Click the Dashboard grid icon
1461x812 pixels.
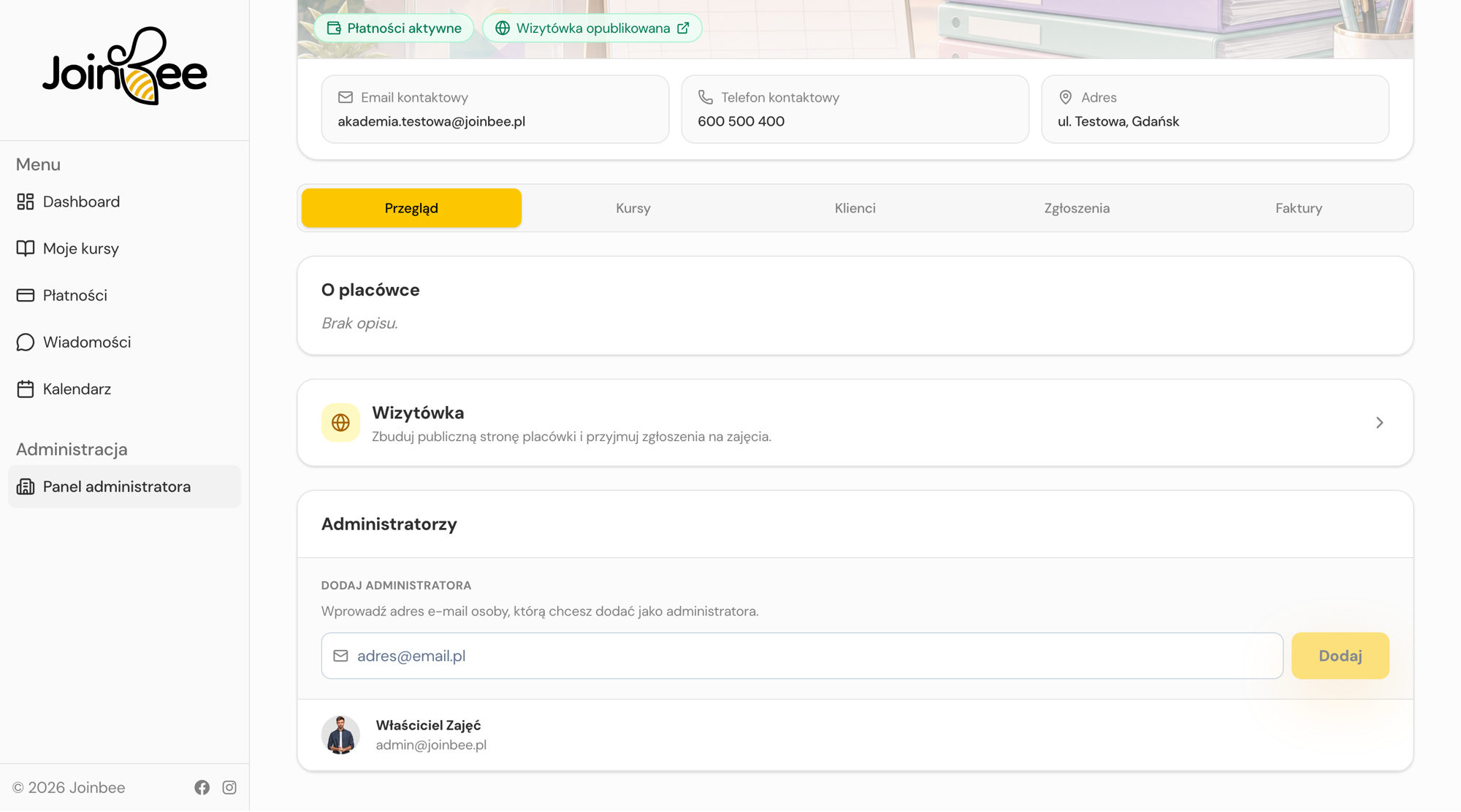[x=26, y=202]
